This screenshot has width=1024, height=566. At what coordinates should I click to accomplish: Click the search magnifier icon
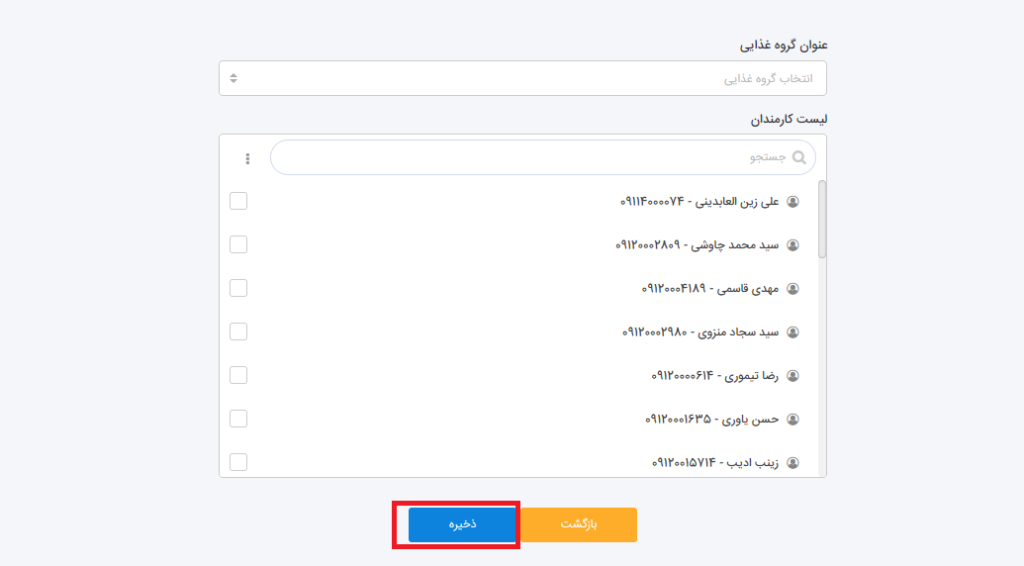tap(799, 158)
